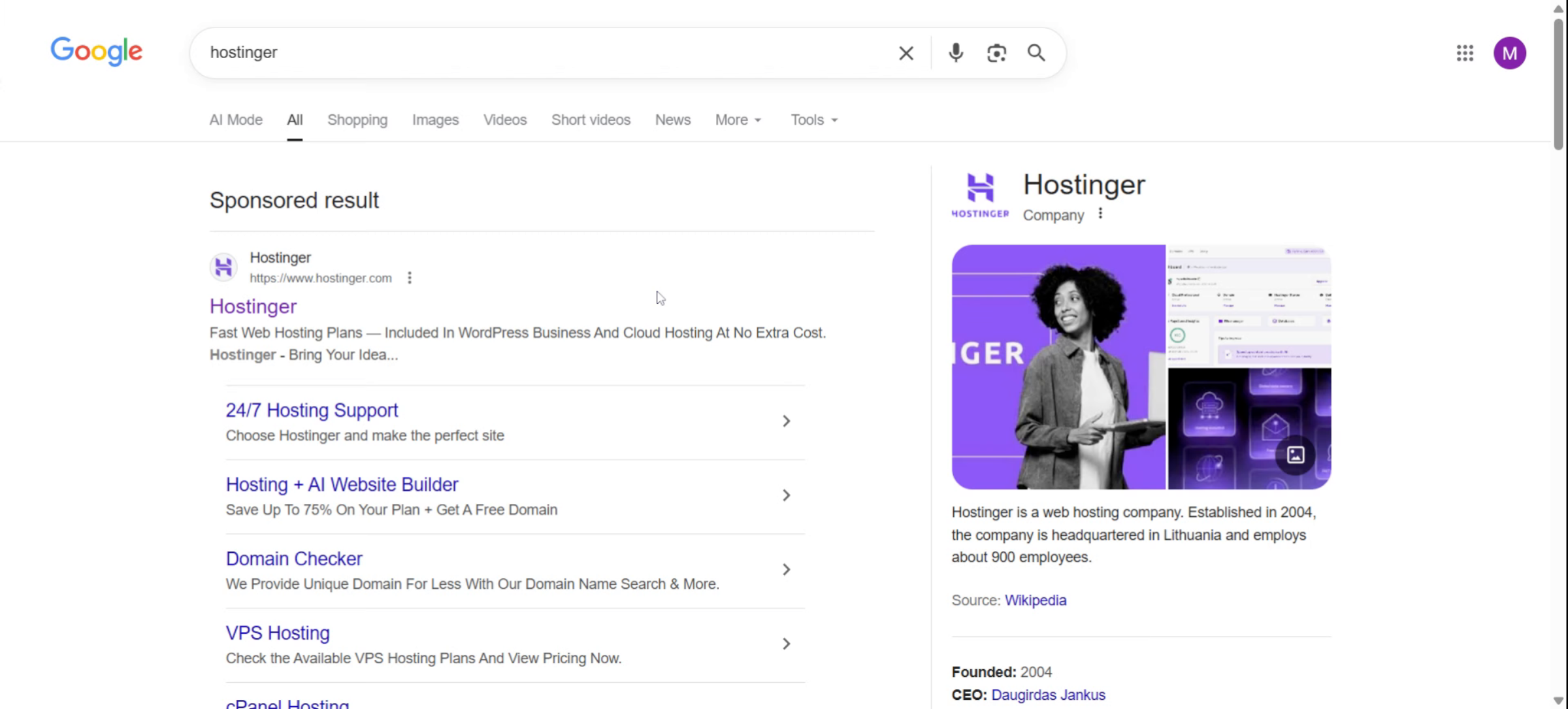1568x709 pixels.
Task: Switch to AI Mode tab
Action: click(x=236, y=120)
